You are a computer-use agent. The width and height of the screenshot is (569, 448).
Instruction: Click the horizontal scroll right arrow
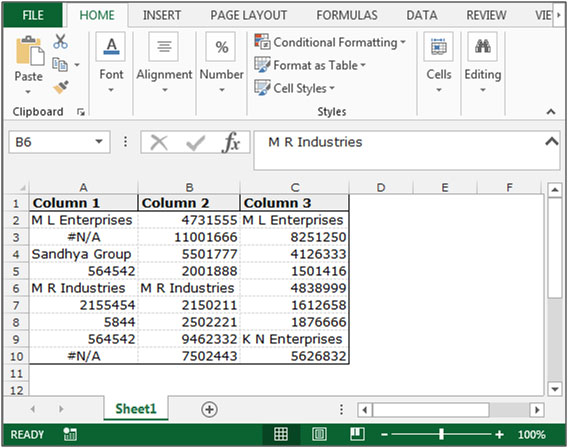[537, 410]
